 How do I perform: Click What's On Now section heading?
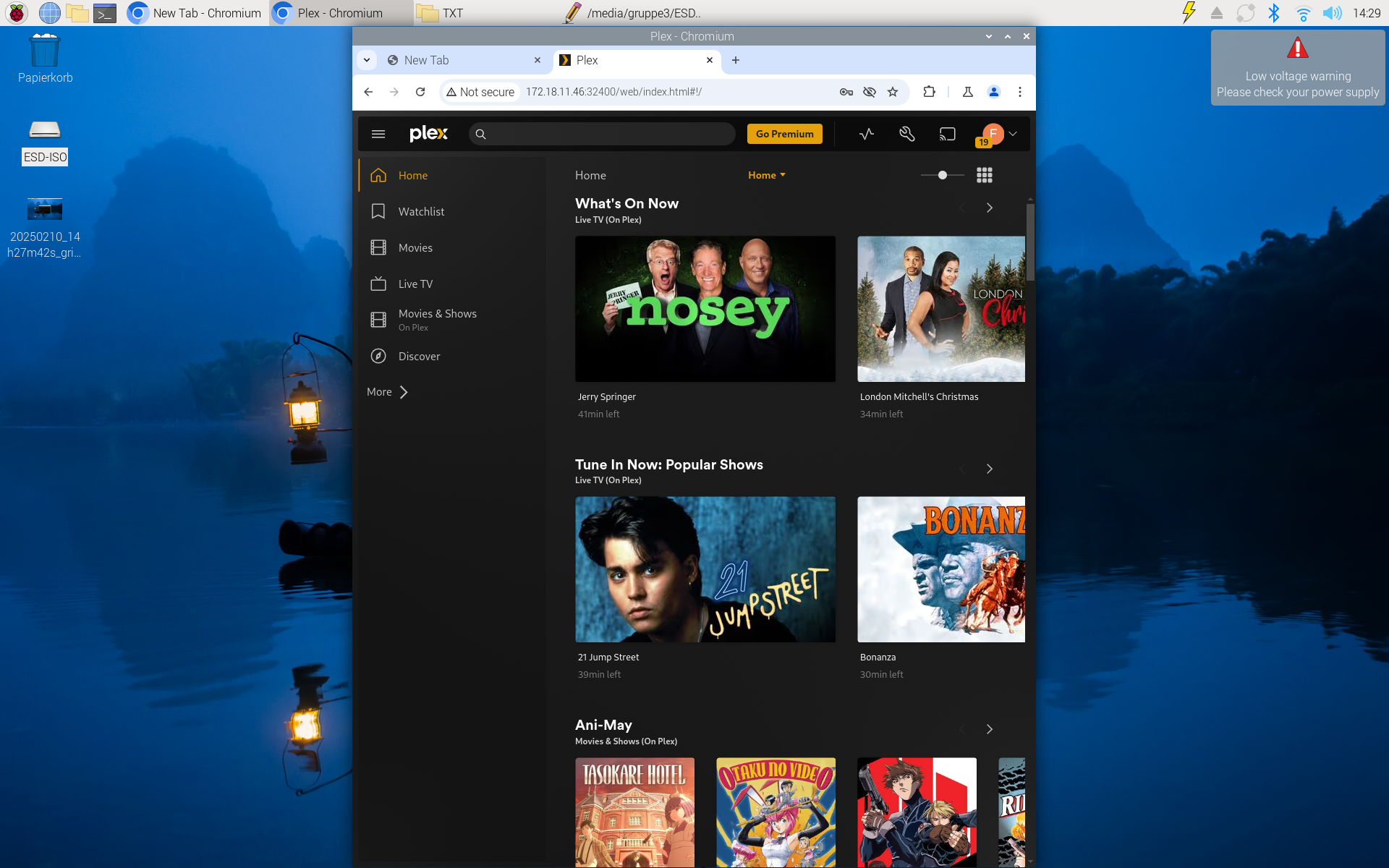pos(626,203)
